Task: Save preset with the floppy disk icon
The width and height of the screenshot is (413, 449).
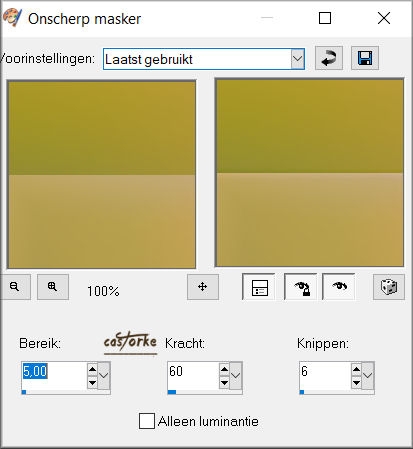Action: 365,58
